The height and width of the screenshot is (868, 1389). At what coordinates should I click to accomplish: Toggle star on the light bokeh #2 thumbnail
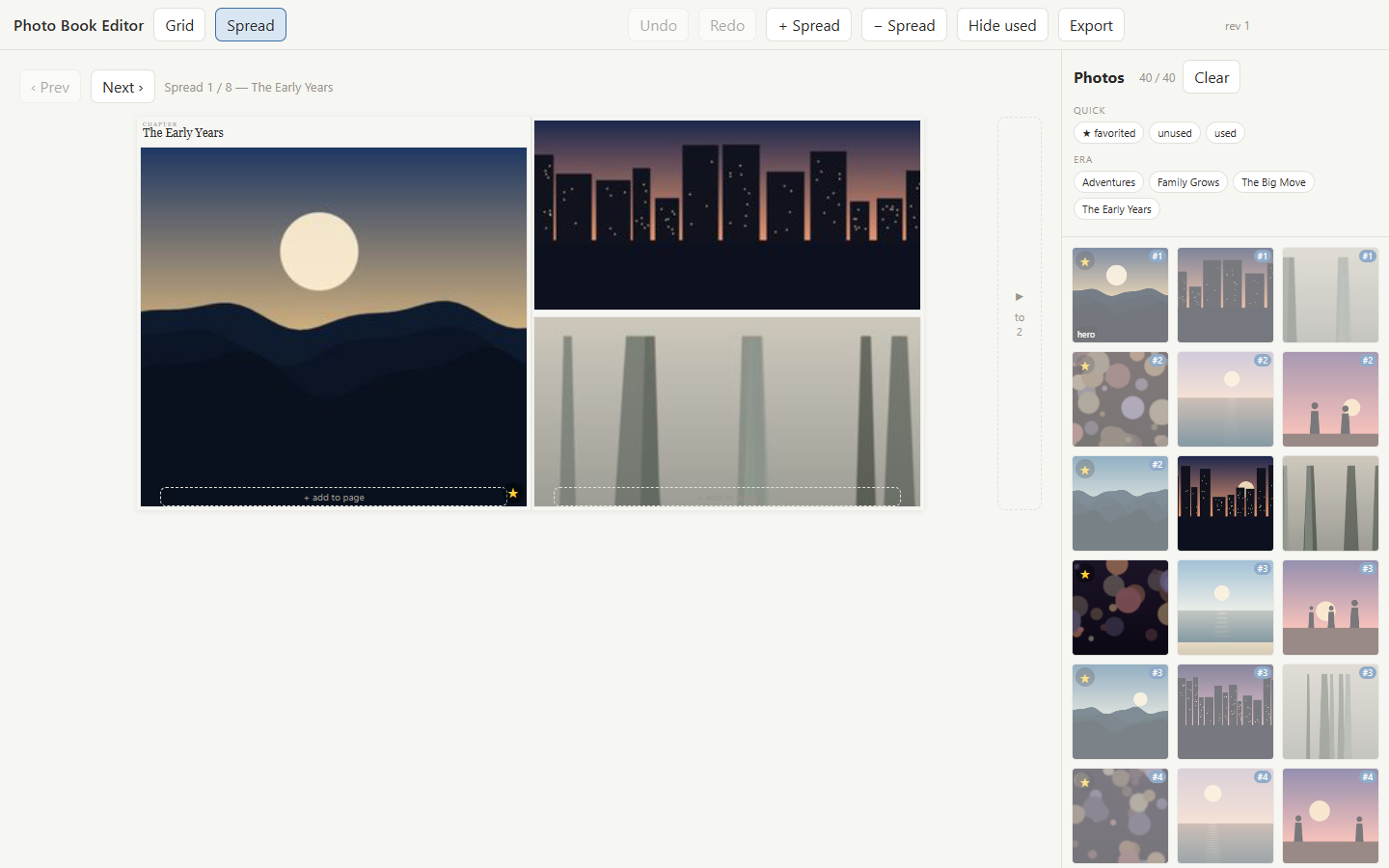1085,366
